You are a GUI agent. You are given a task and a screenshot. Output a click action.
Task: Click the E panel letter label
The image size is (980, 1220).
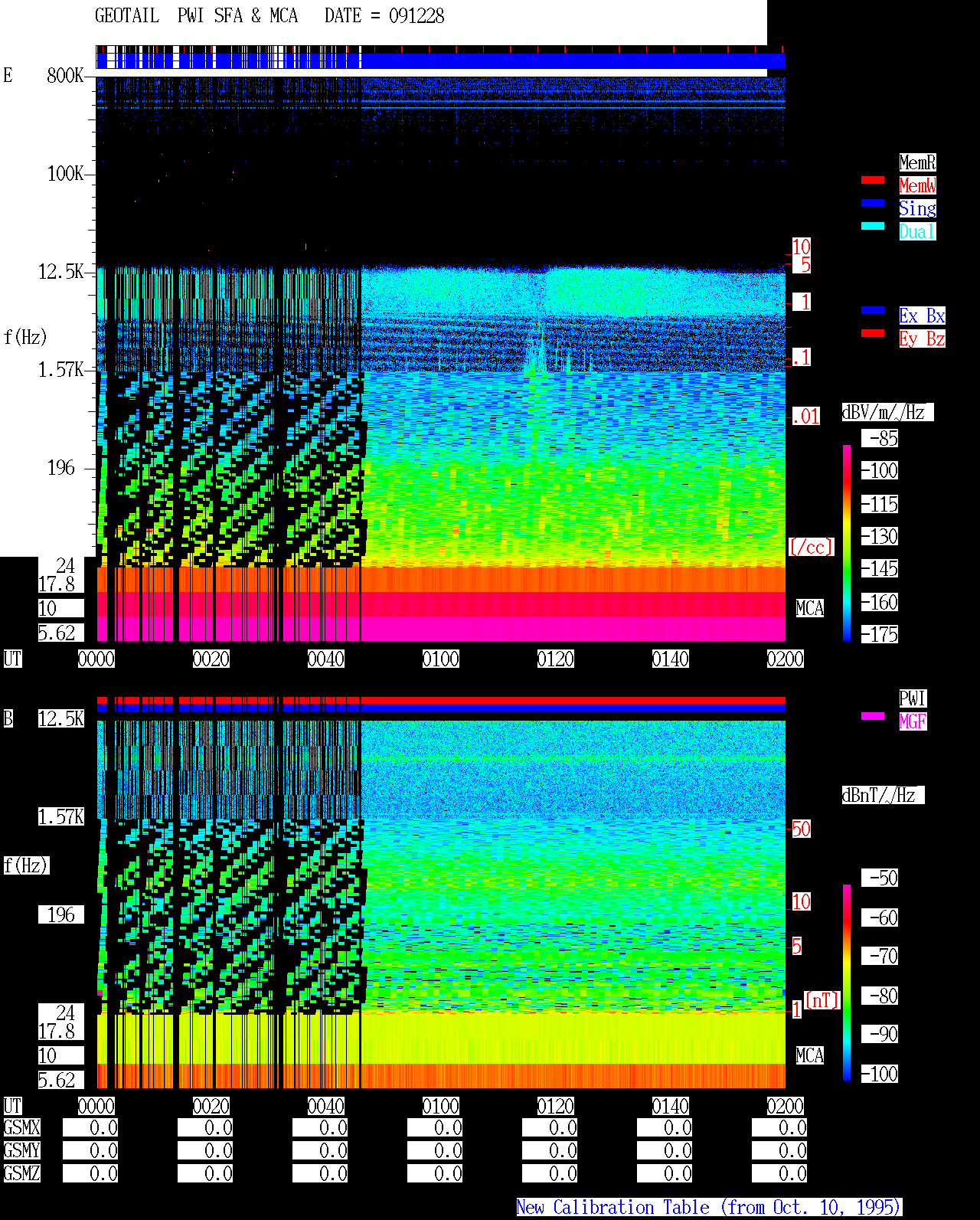click(8, 75)
